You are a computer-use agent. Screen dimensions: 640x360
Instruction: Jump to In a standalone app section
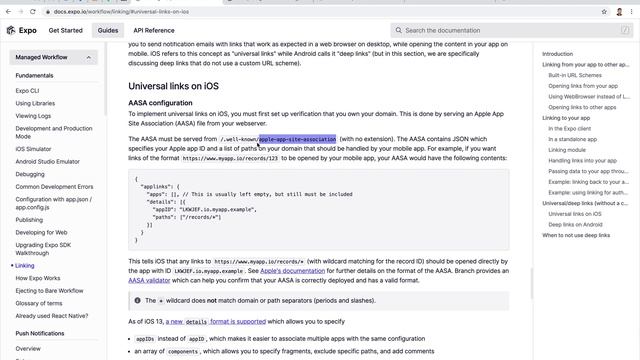point(572,139)
